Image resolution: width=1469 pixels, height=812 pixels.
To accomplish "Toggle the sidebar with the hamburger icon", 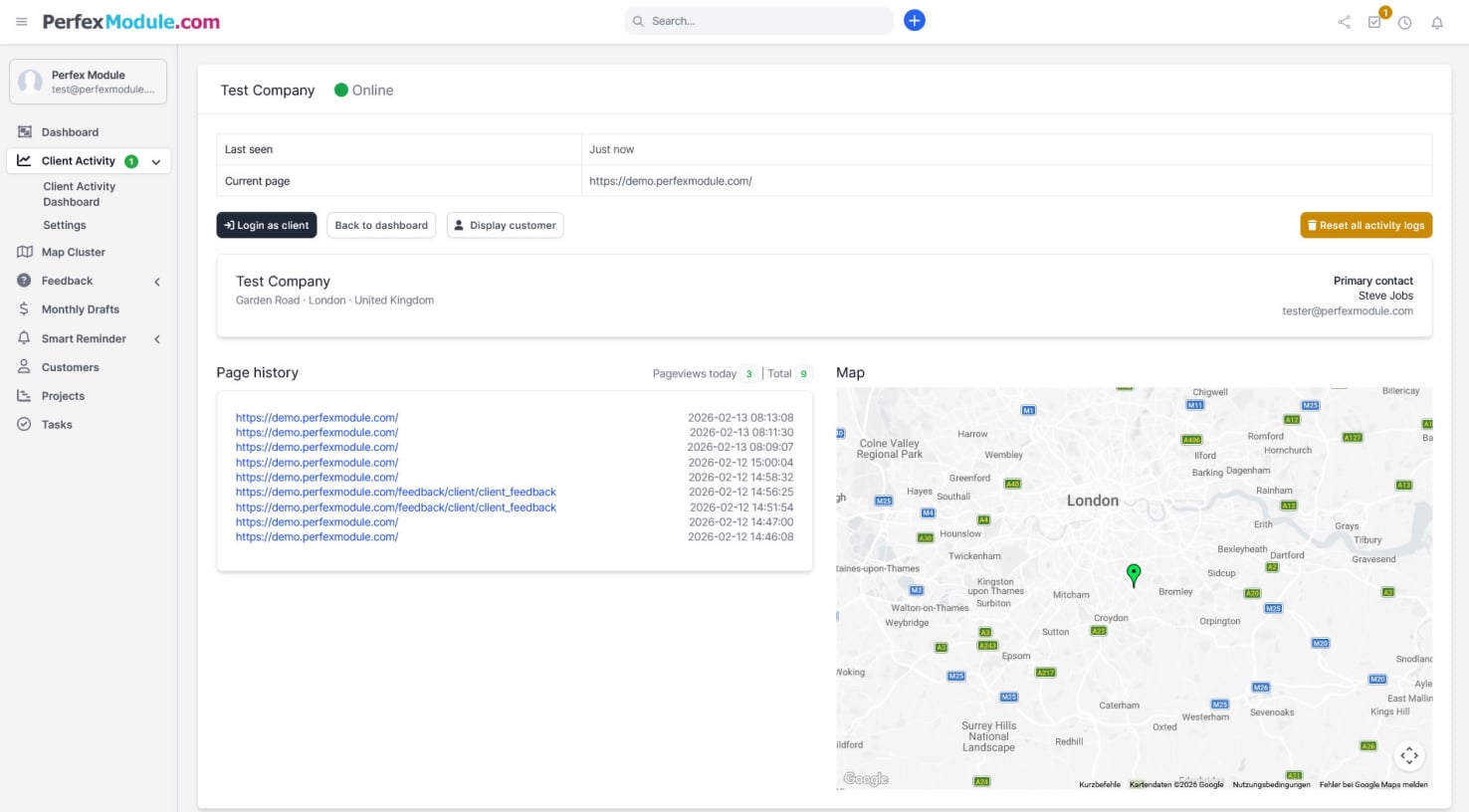I will (x=21, y=21).
